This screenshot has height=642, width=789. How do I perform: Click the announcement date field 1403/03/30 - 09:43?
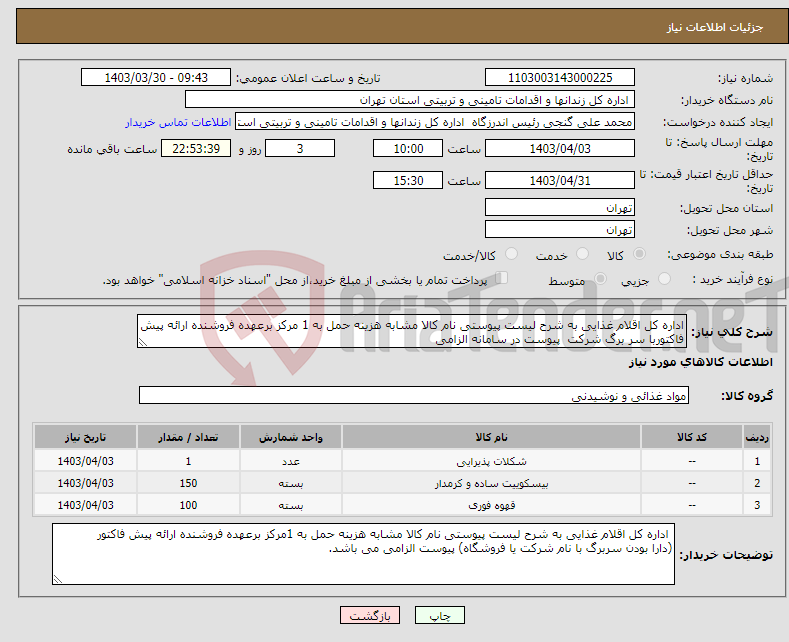[156, 77]
